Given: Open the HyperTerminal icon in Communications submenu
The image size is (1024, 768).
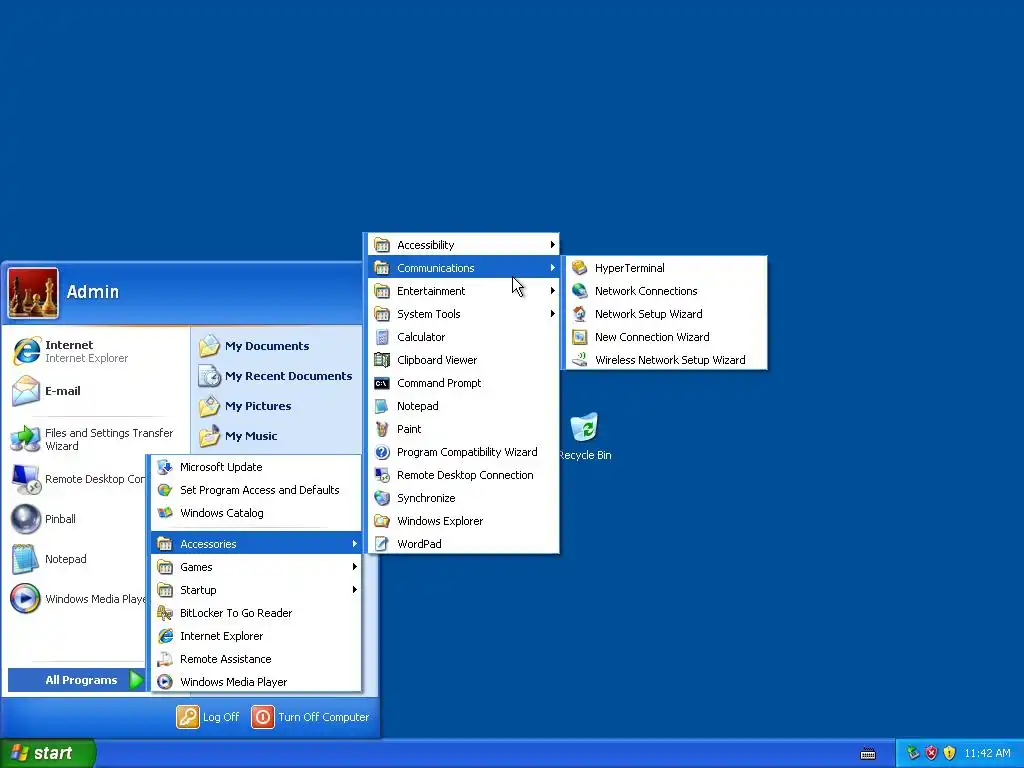Looking at the screenshot, I should (579, 268).
